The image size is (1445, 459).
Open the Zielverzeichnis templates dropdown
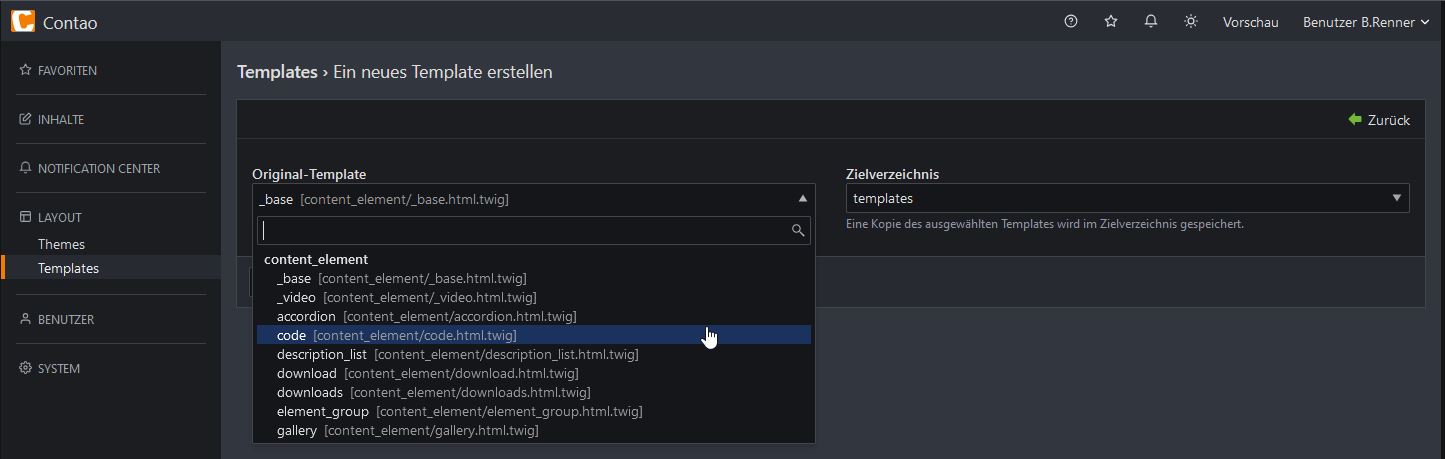pyautogui.click(x=1128, y=198)
